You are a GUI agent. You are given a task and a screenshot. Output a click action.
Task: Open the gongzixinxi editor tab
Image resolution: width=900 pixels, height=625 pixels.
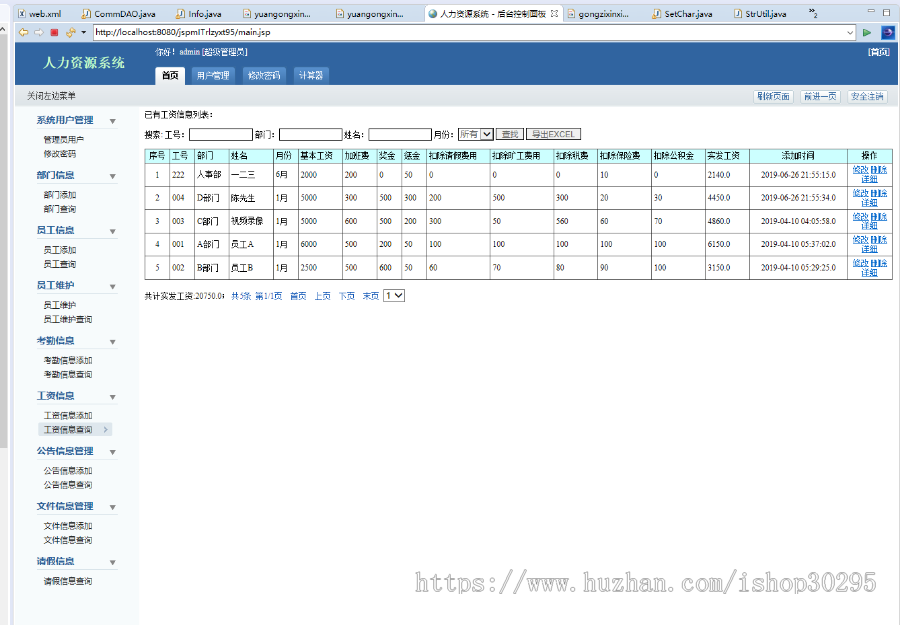click(598, 14)
